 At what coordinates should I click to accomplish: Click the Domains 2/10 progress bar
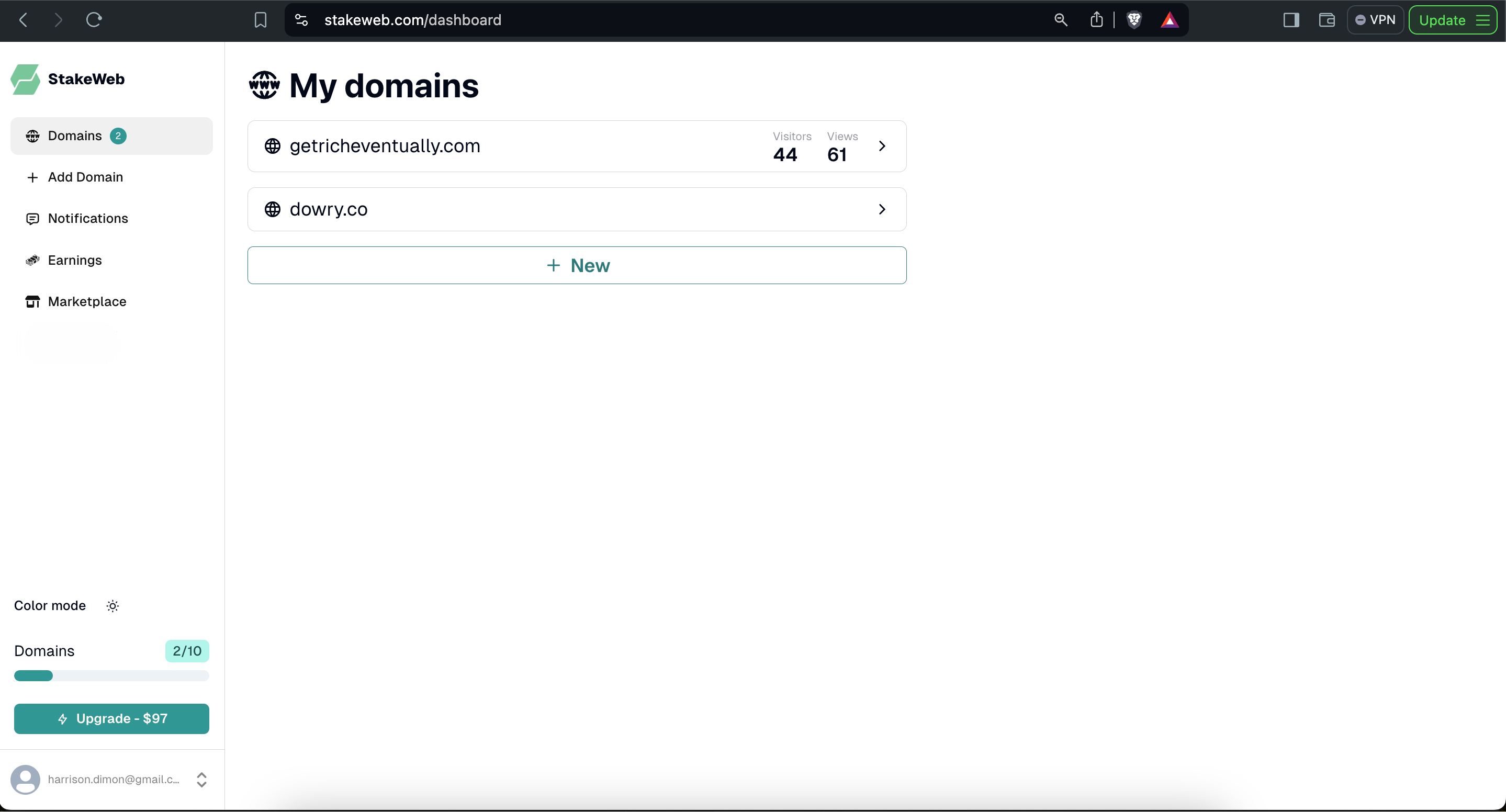click(111, 676)
